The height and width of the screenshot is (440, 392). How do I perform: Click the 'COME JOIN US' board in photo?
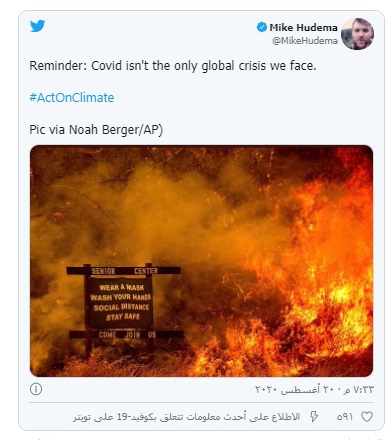pyautogui.click(x=127, y=335)
